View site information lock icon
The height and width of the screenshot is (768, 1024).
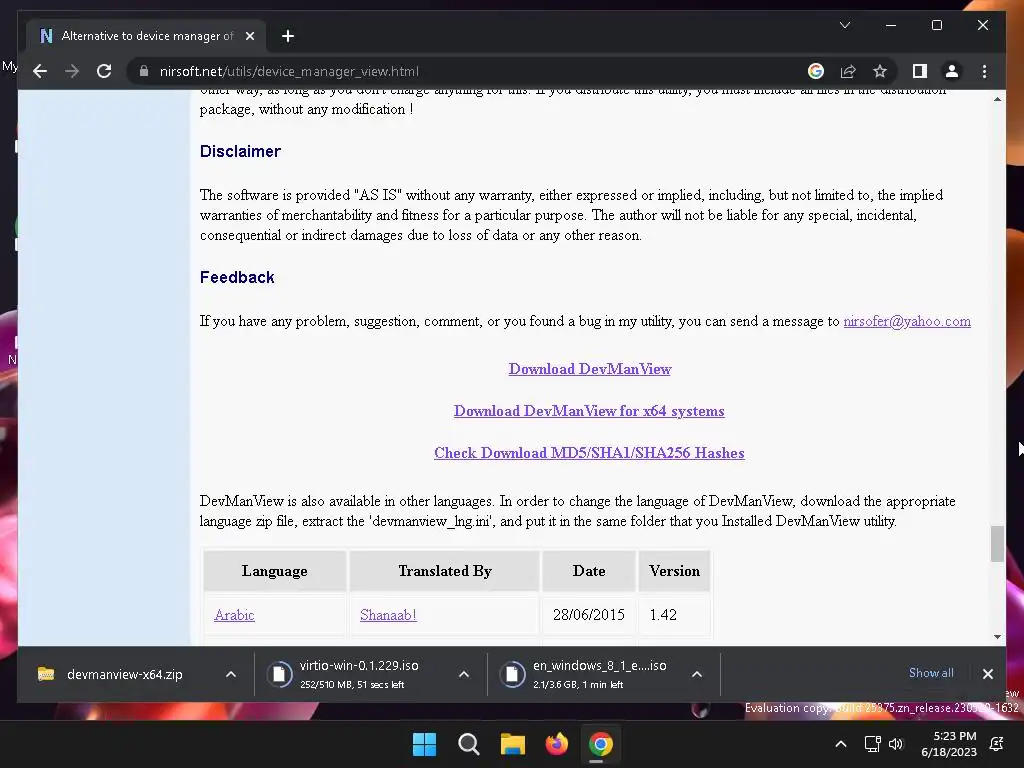144,71
